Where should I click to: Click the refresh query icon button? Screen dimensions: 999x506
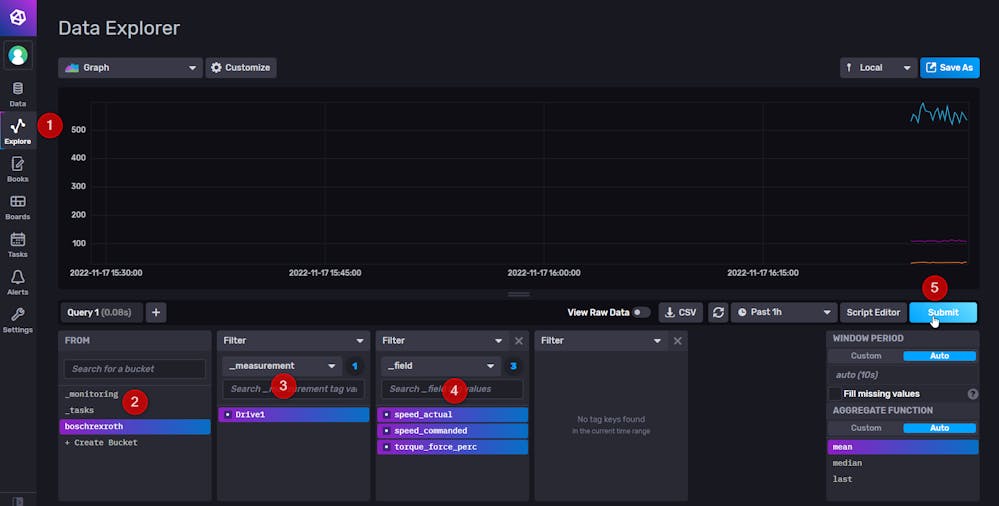click(718, 312)
